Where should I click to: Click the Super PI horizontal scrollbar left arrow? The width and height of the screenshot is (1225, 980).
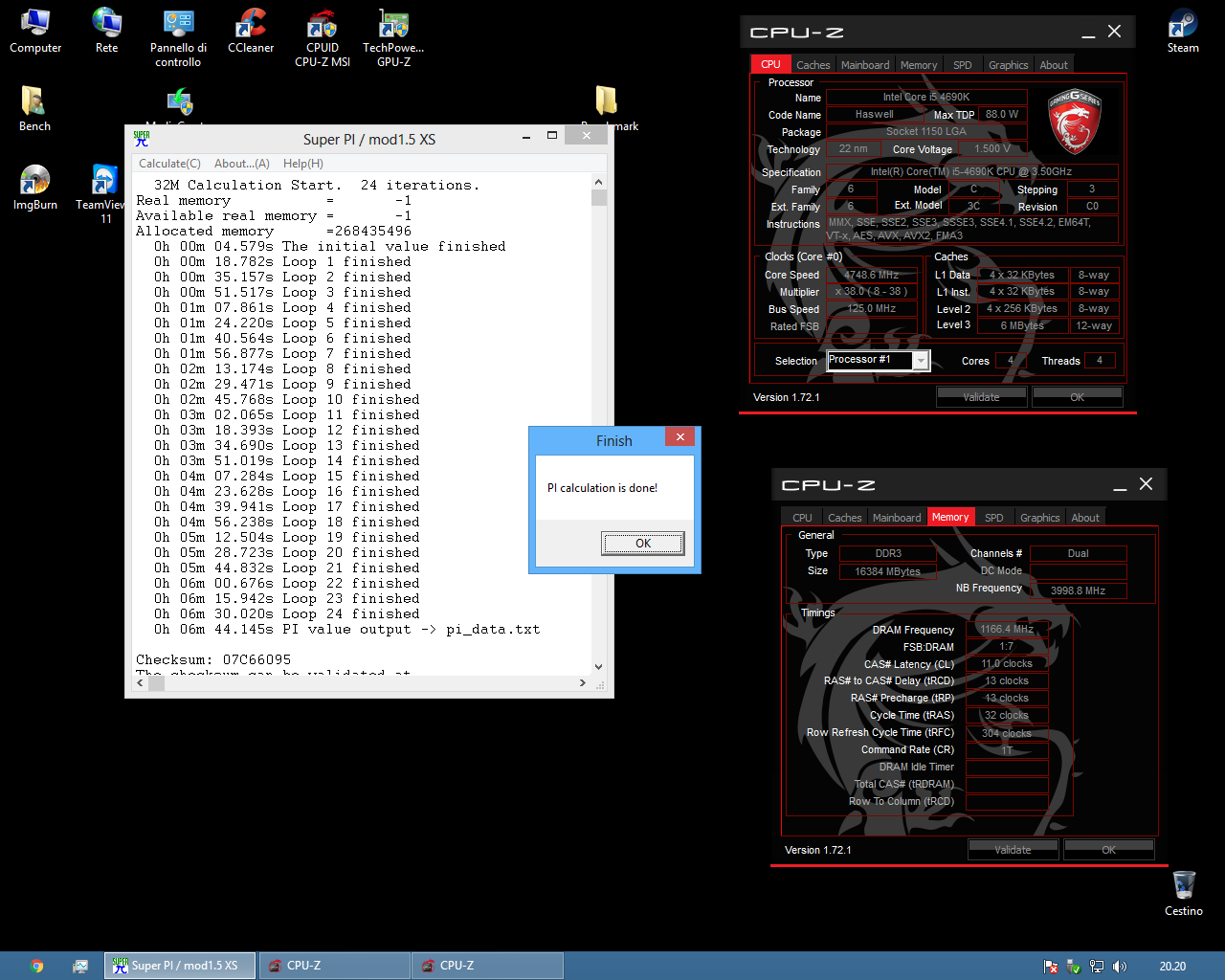(x=141, y=683)
